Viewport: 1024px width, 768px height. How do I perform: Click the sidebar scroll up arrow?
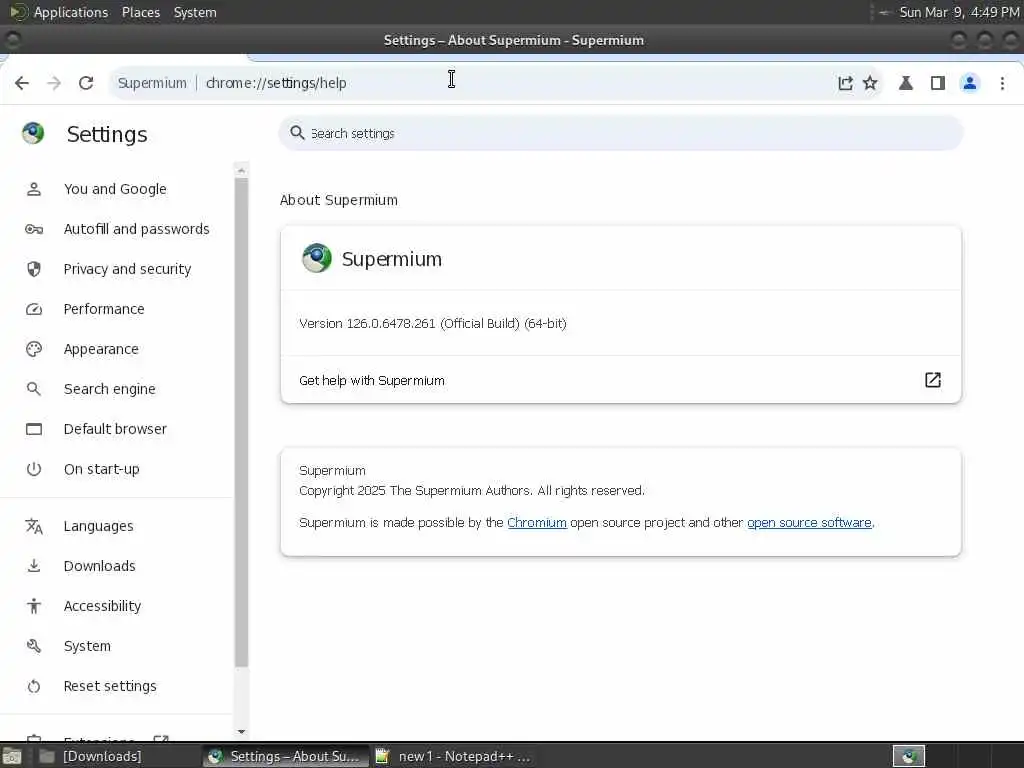(x=242, y=170)
